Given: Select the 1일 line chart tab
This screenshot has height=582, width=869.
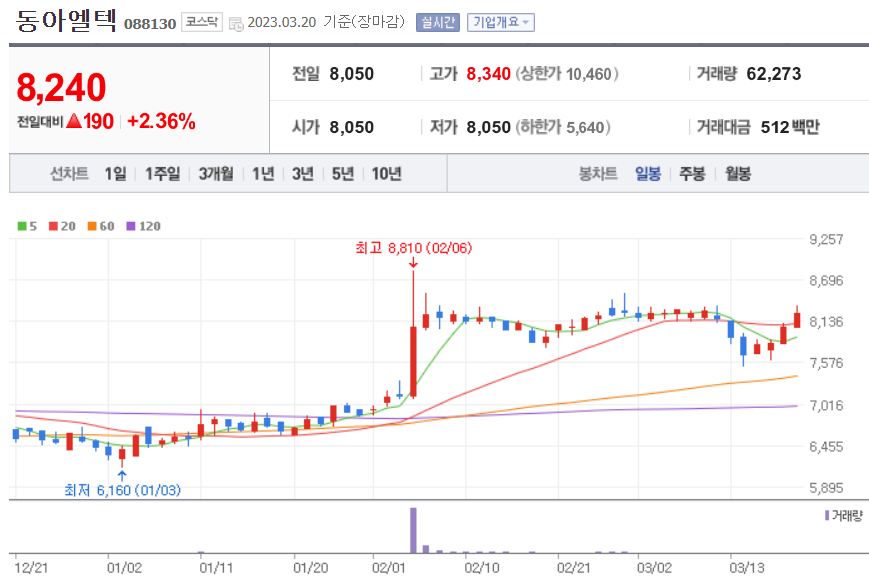Looking at the screenshot, I should (115, 174).
